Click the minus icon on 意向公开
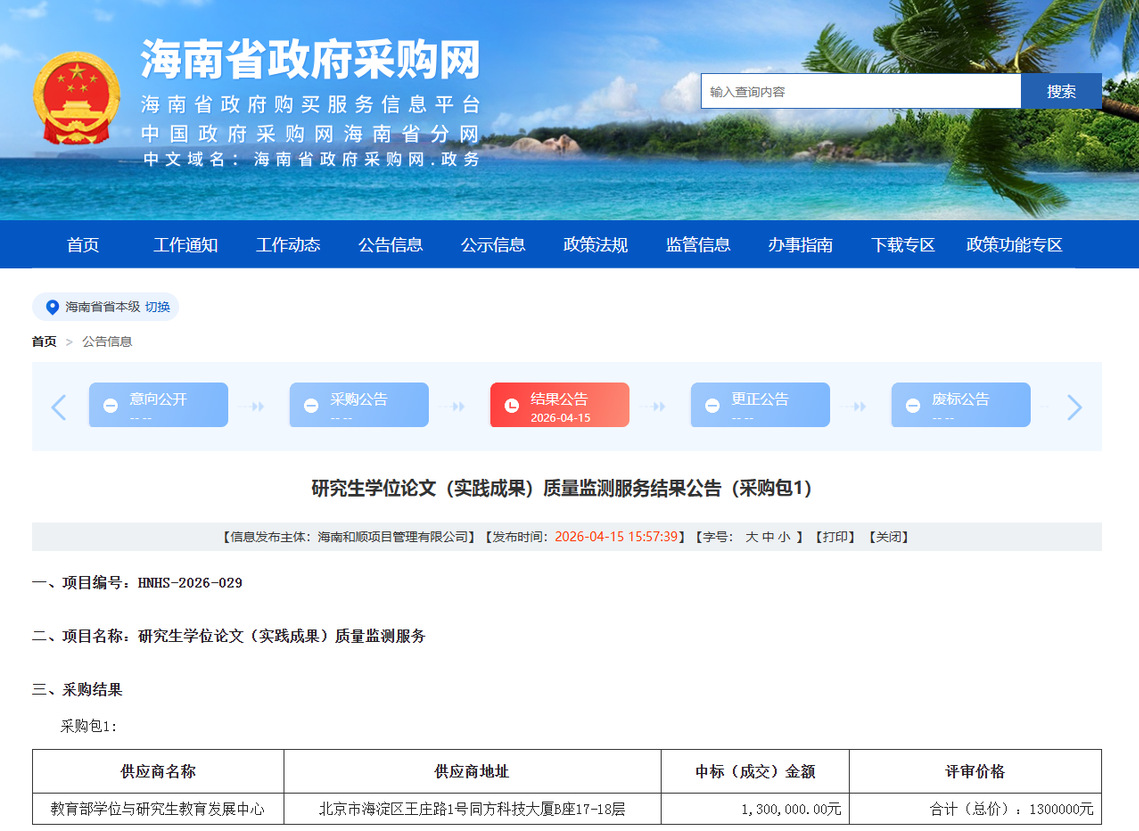The width and height of the screenshot is (1139, 831). (111, 406)
